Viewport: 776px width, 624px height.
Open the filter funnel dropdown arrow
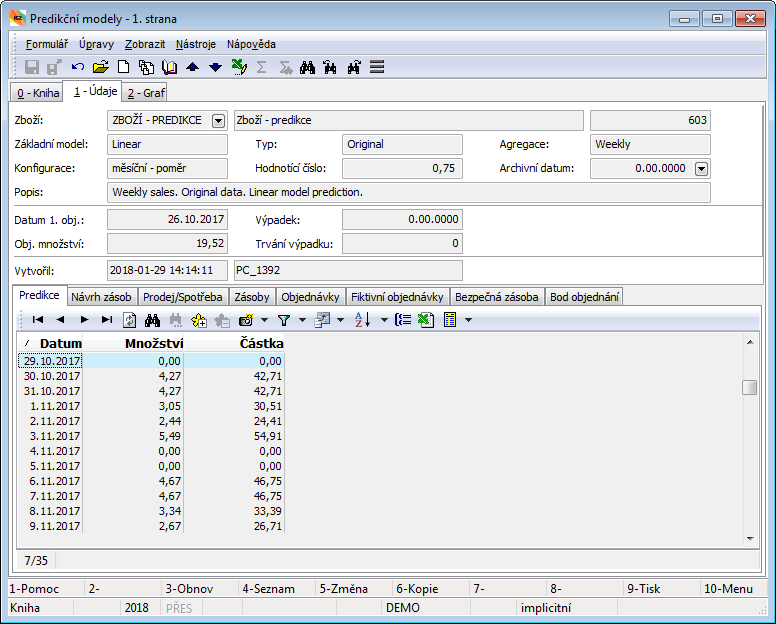tap(301, 320)
